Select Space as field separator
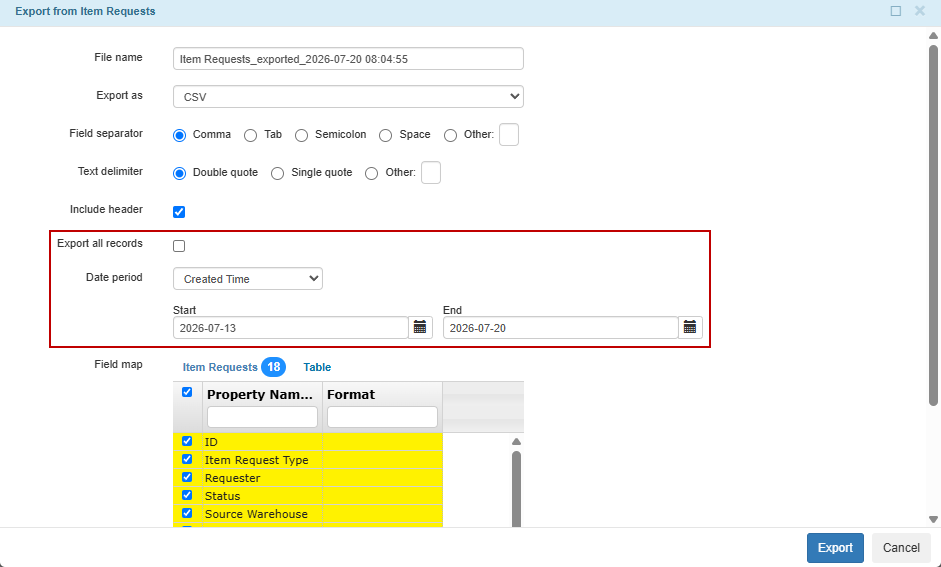Viewport: 941px width, 567px height. (x=385, y=136)
